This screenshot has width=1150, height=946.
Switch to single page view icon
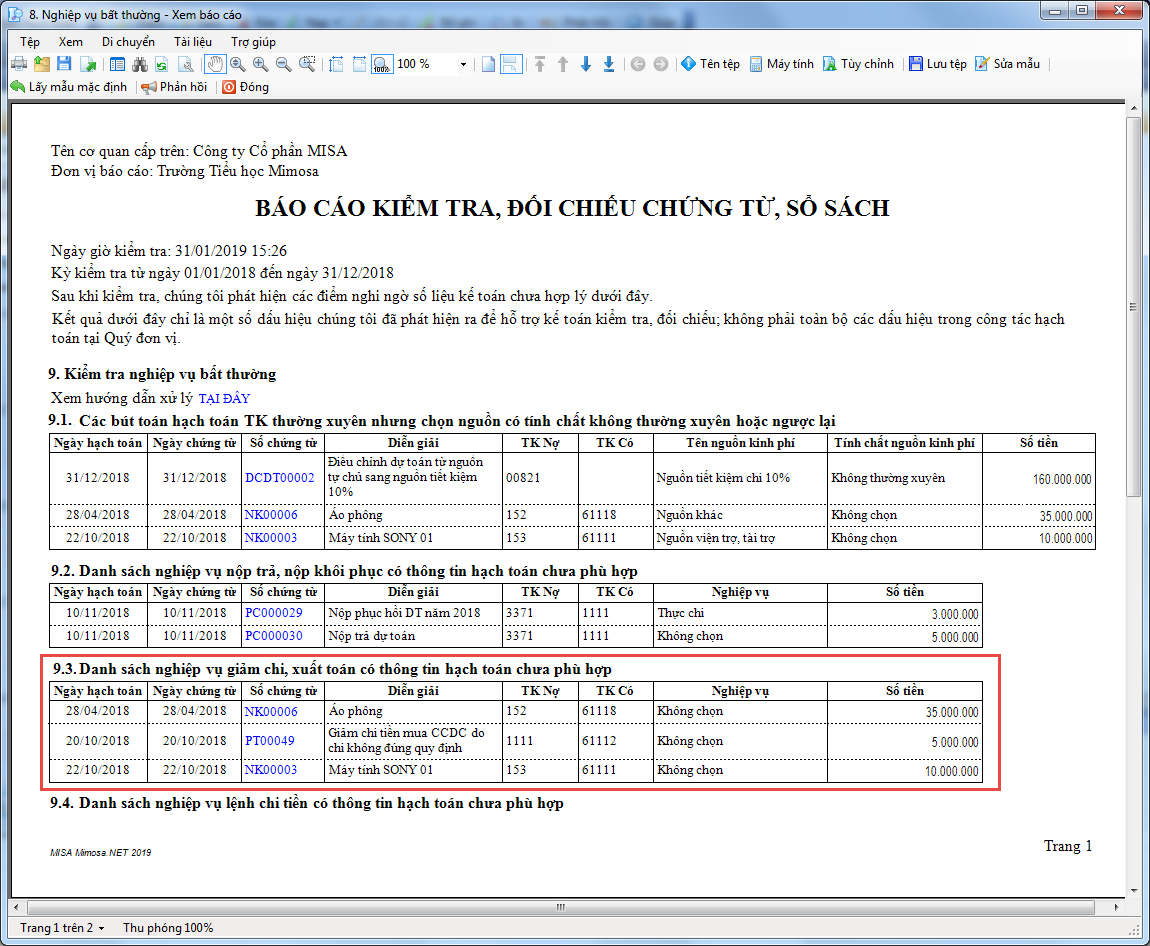point(488,65)
